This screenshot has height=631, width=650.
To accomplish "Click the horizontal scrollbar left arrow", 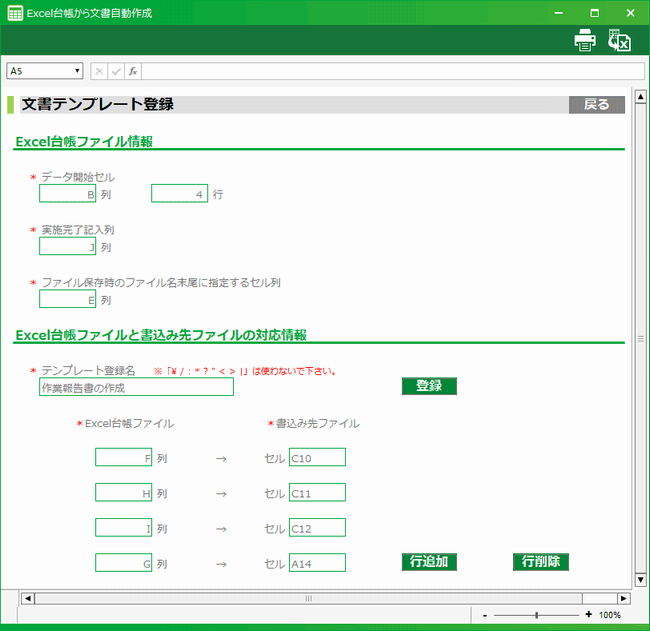I will coord(28,598).
